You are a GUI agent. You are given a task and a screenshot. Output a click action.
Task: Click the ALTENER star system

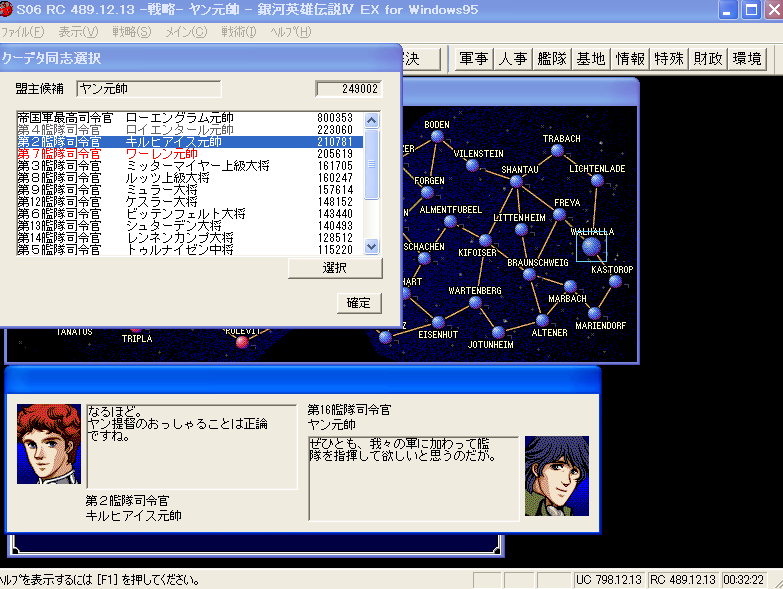point(542,320)
